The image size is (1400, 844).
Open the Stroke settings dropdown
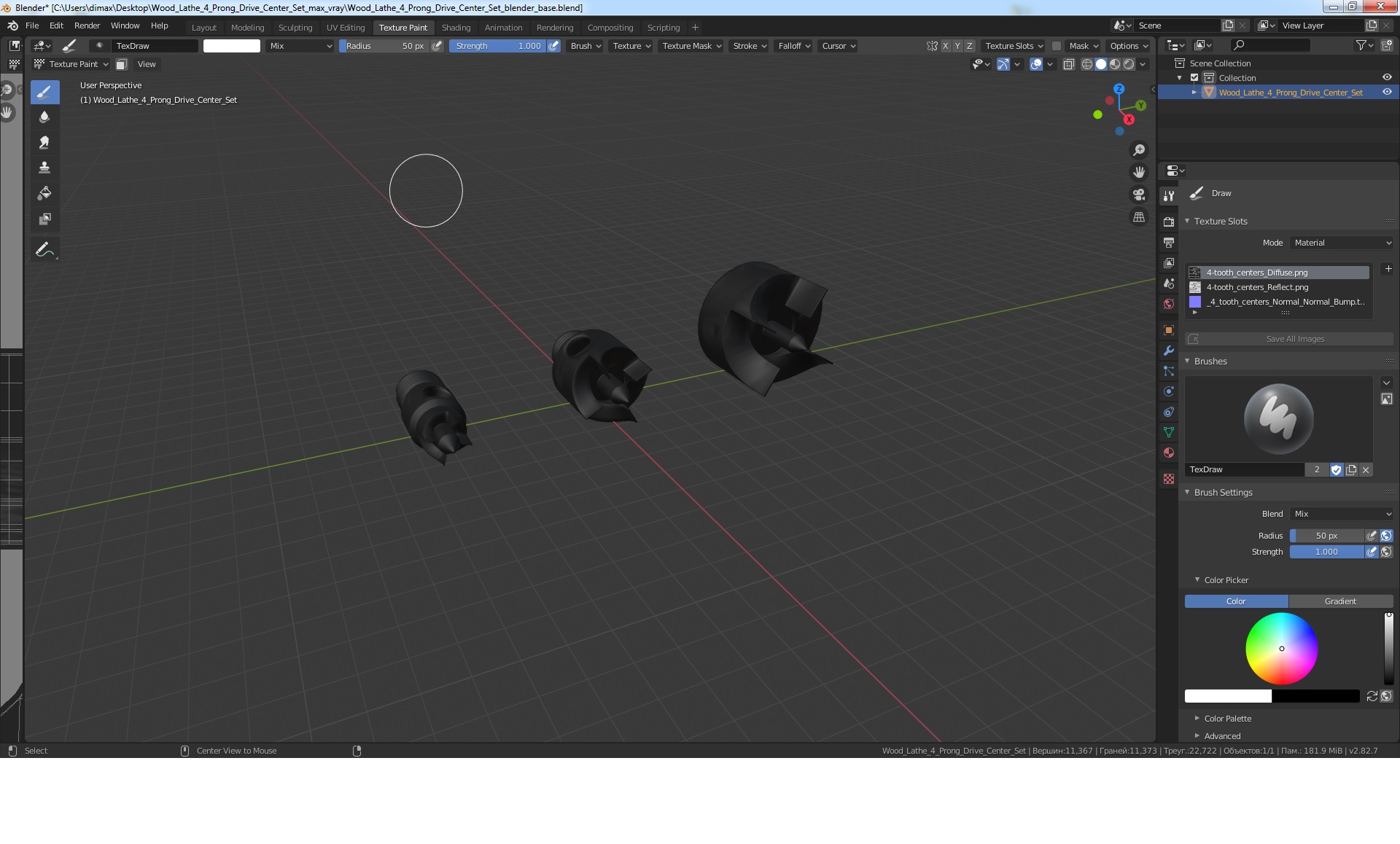tap(750, 46)
